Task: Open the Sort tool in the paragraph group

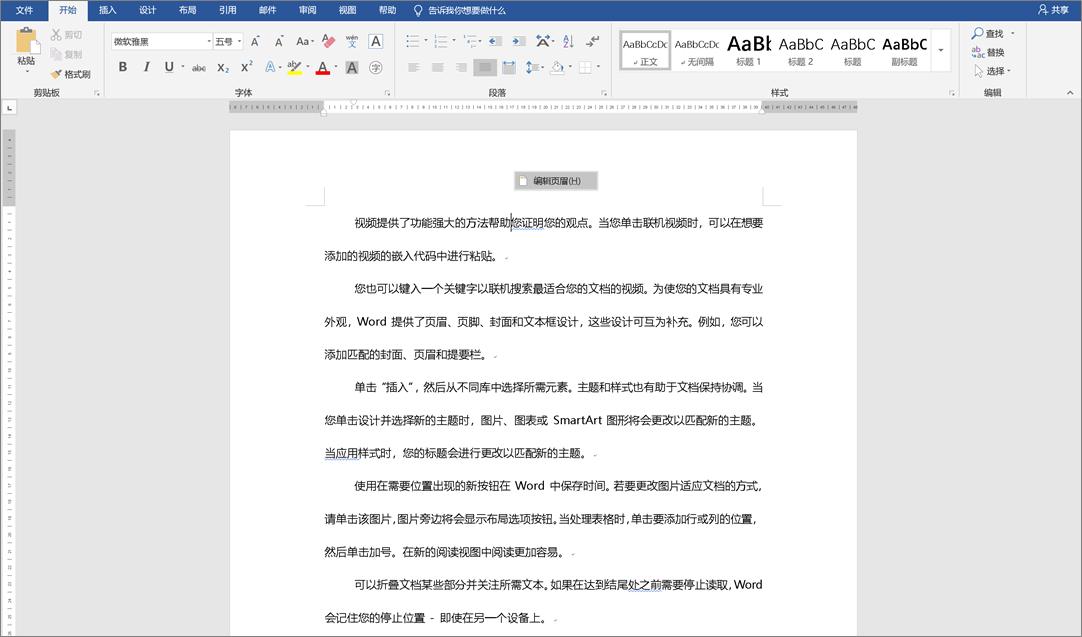Action: coord(566,42)
